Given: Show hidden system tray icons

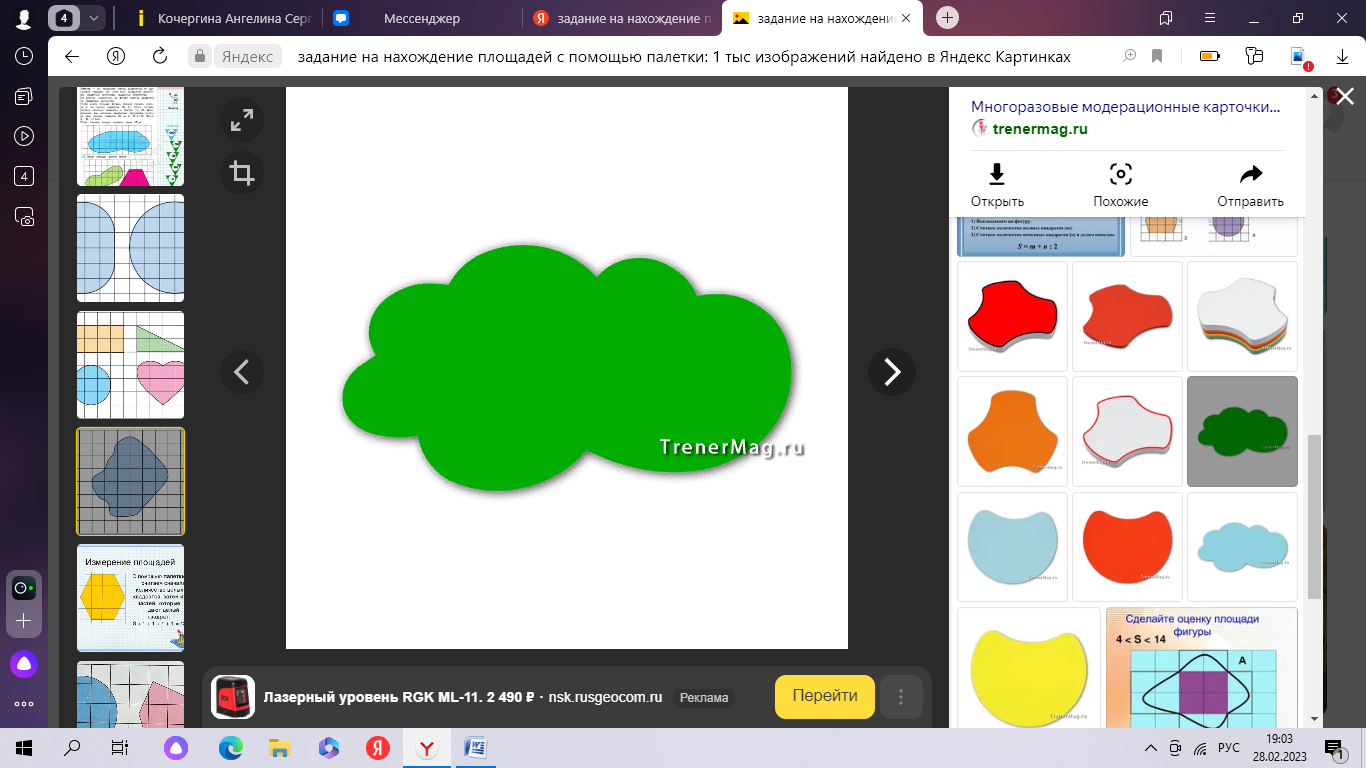Looking at the screenshot, I should point(1149,748).
